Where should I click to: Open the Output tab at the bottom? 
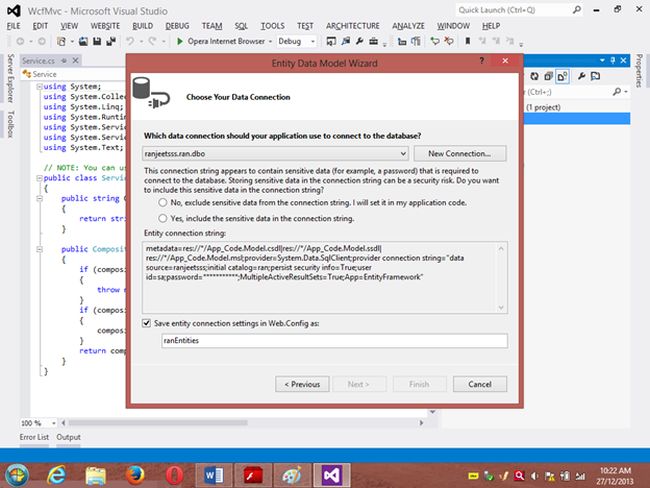click(x=68, y=437)
